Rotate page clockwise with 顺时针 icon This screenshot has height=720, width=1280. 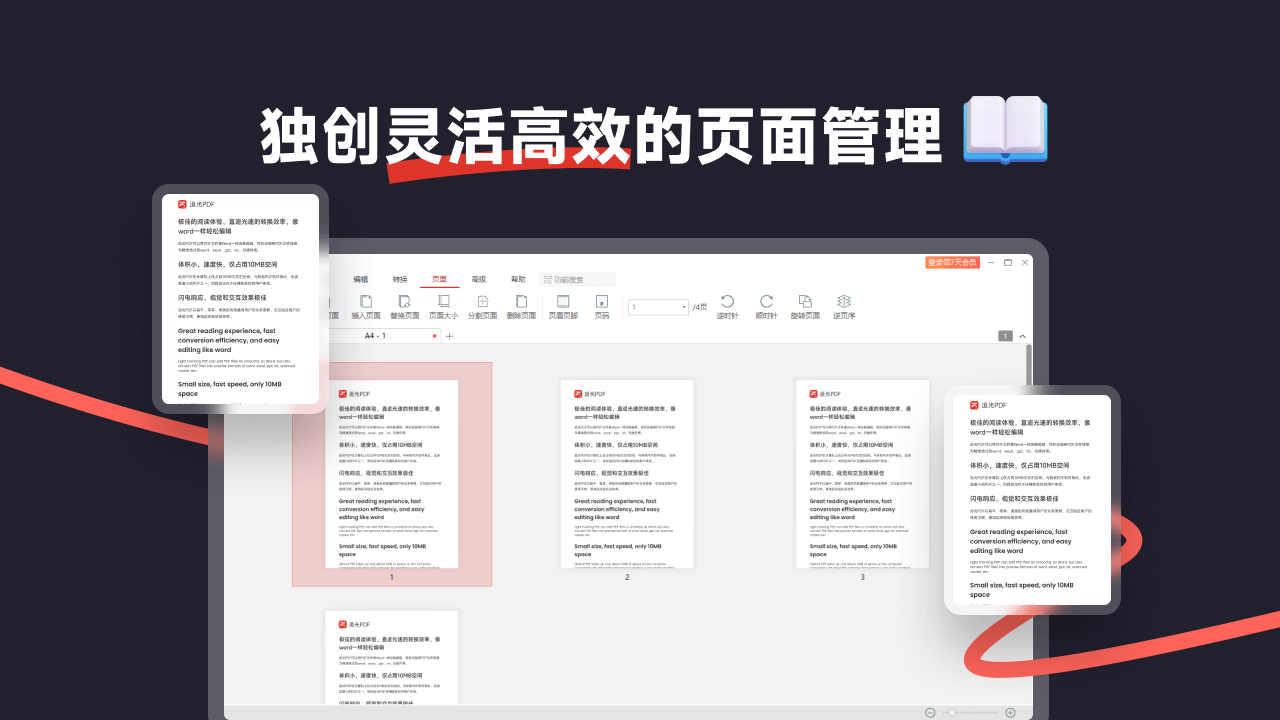[x=766, y=303]
